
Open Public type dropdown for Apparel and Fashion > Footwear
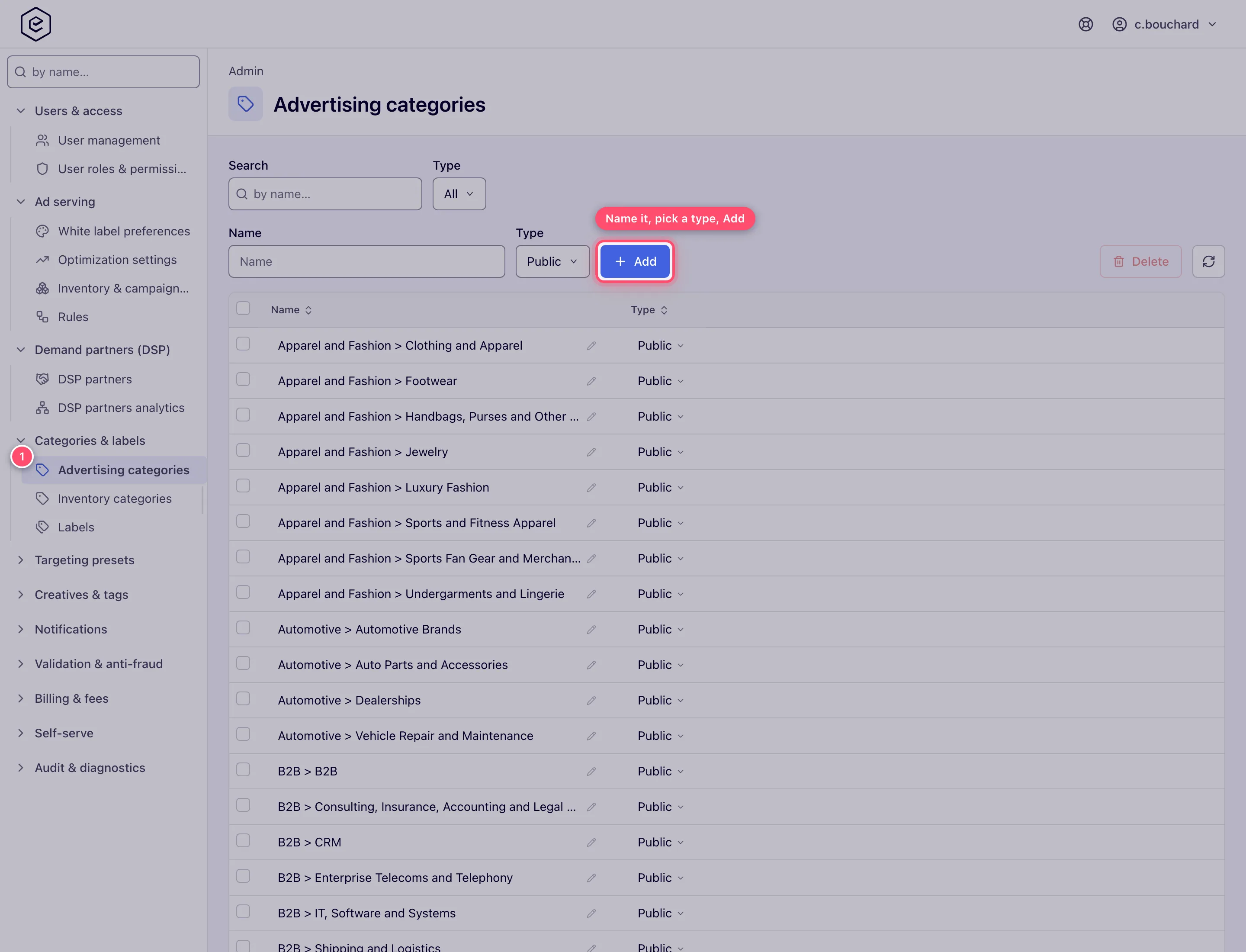[x=661, y=381]
